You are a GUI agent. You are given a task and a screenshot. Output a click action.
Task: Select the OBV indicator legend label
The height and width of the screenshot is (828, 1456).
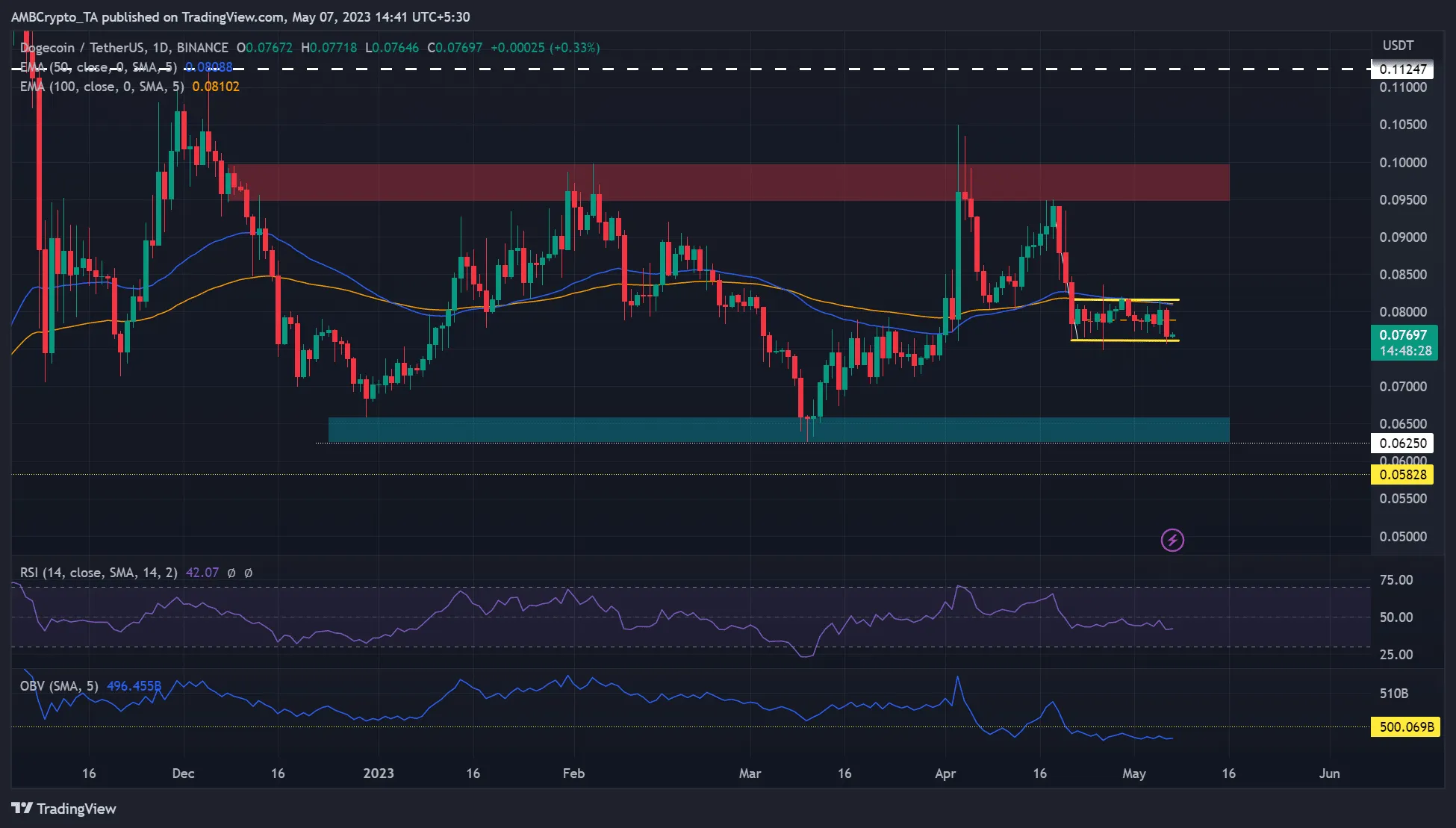pyautogui.click(x=59, y=685)
